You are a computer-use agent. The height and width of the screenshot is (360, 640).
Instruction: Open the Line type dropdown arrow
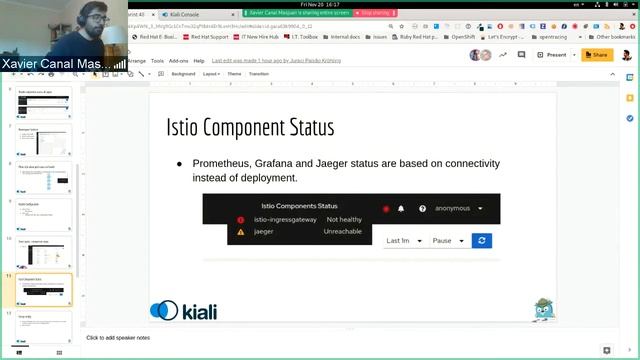point(149,74)
